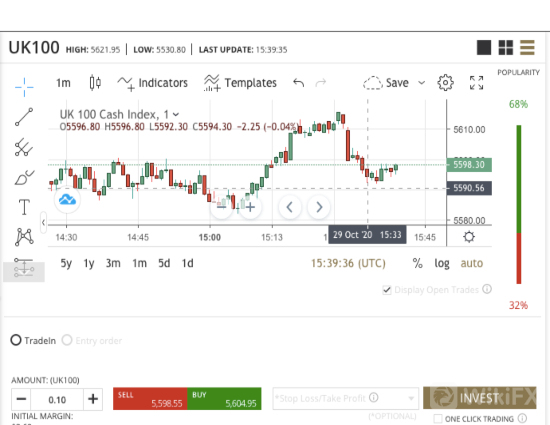
Task: Toggle Display Open Trades checkbox
Action: click(x=387, y=290)
